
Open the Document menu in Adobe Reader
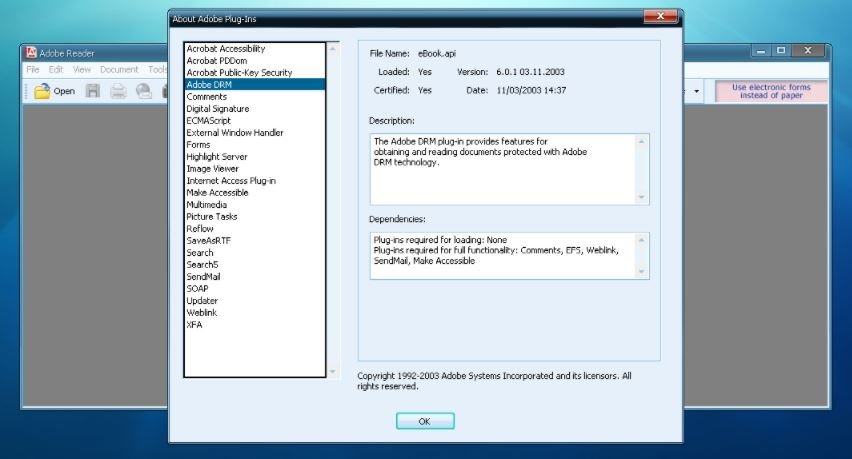point(119,70)
